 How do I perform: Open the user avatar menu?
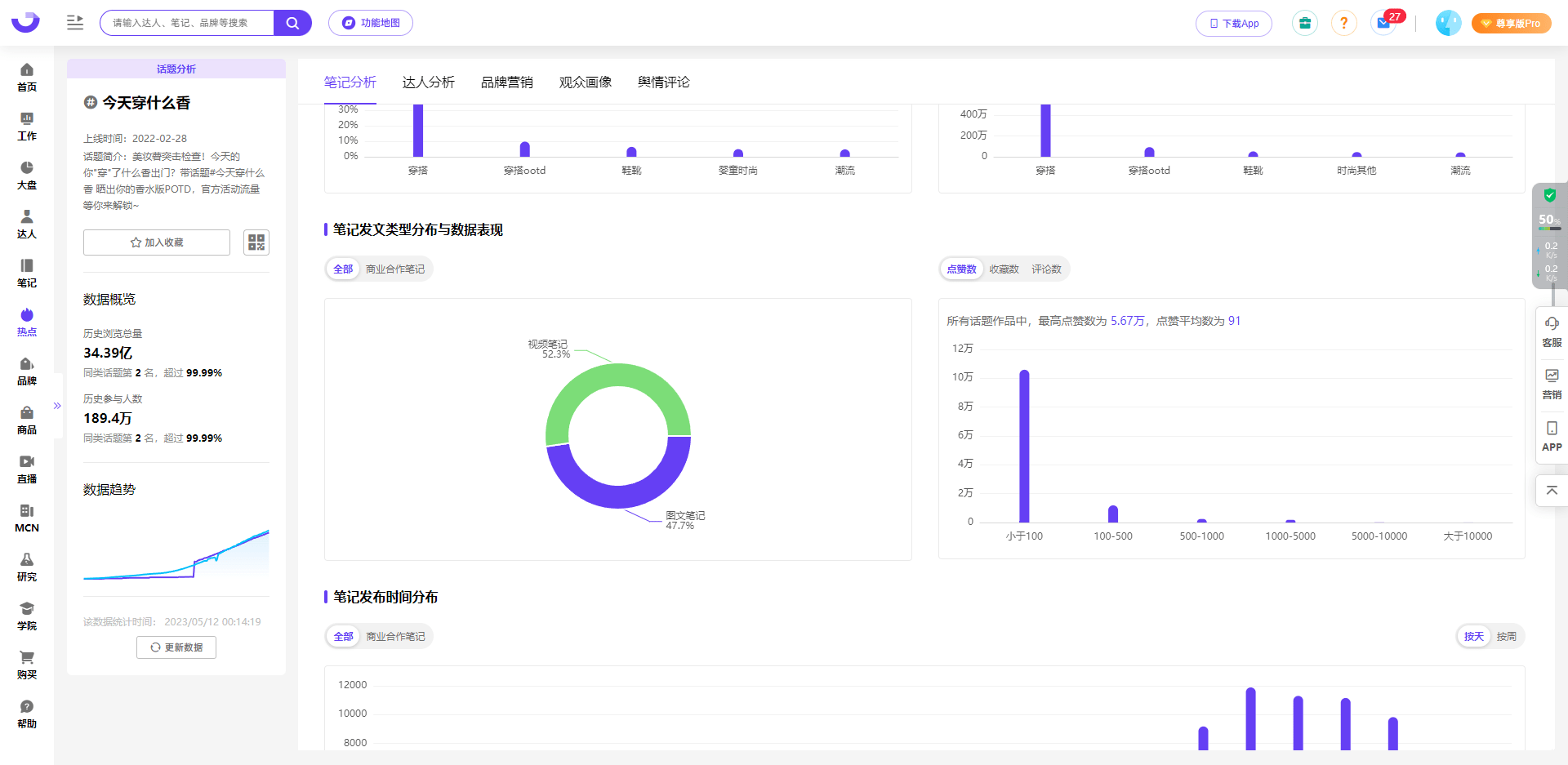click(1448, 23)
